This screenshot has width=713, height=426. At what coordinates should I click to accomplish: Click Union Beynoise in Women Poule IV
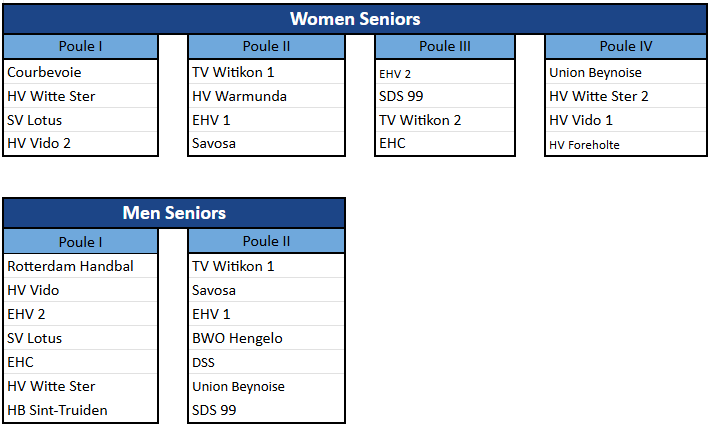click(625, 72)
